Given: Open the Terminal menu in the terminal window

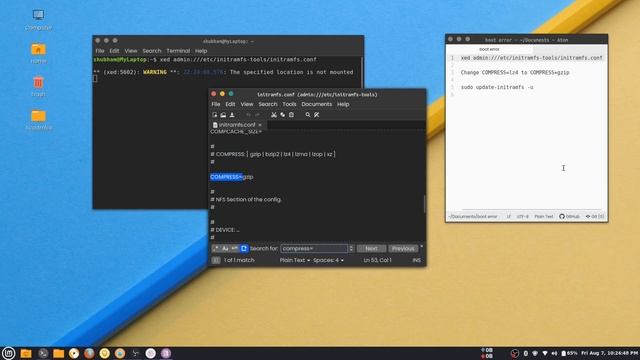Looking at the screenshot, I should tap(178, 51).
